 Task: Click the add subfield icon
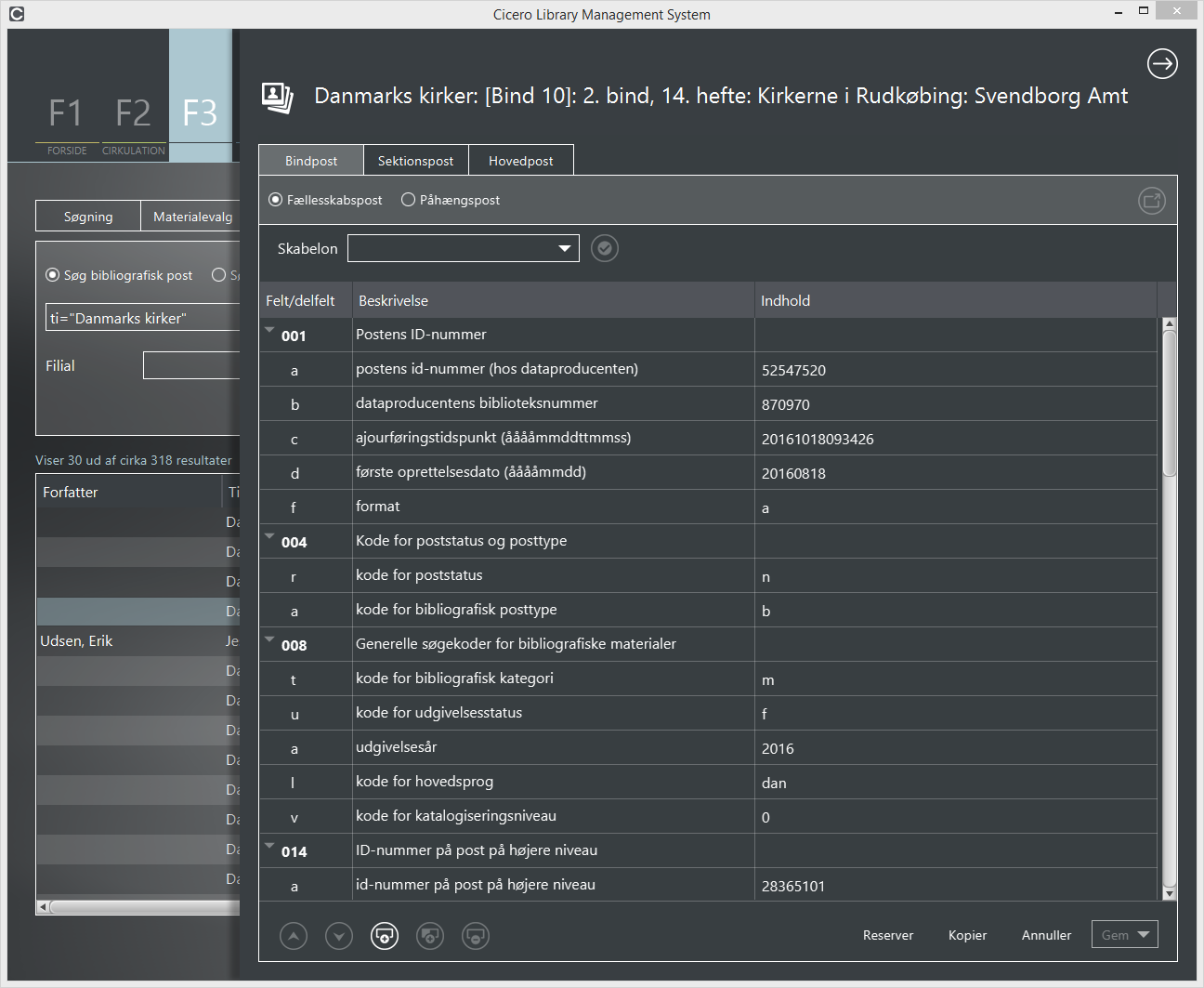(429, 936)
